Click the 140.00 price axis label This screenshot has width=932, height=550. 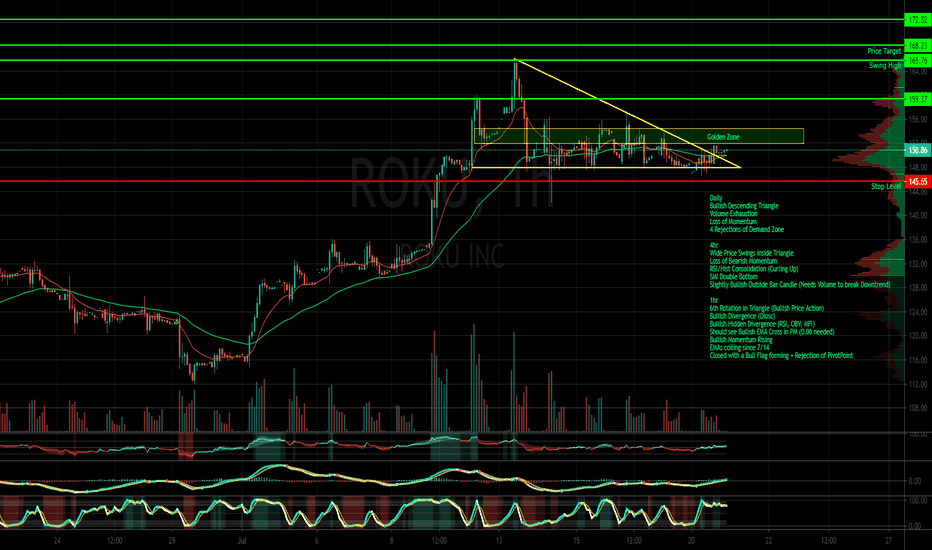coord(918,215)
